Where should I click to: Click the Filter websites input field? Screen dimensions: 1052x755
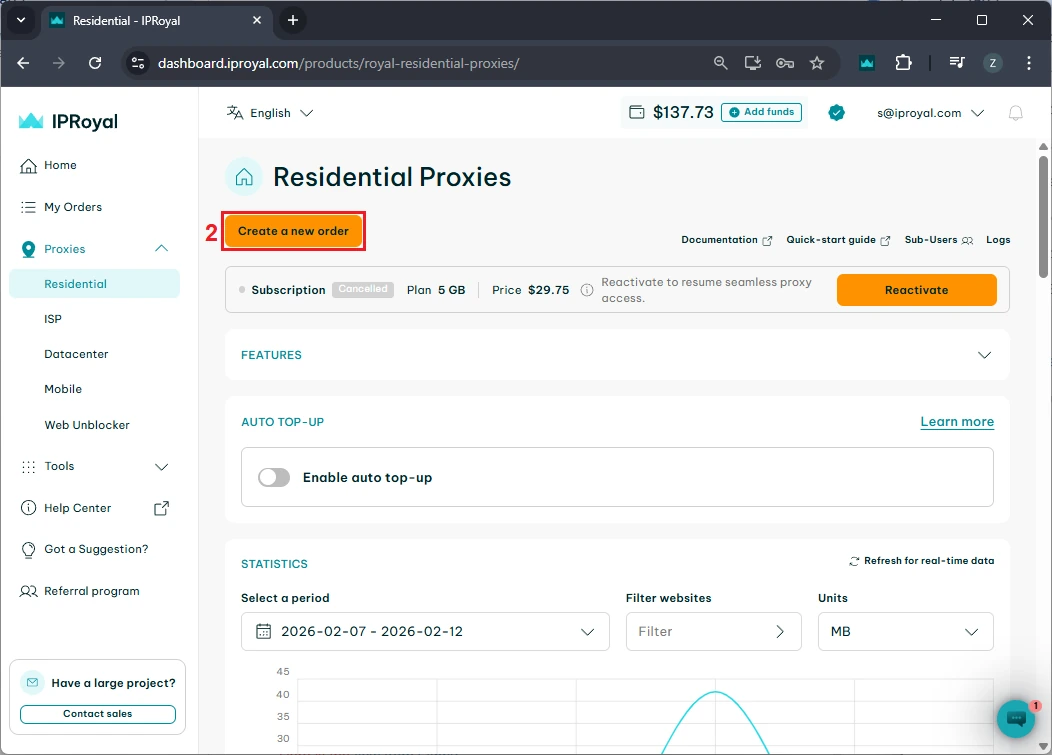(x=700, y=632)
